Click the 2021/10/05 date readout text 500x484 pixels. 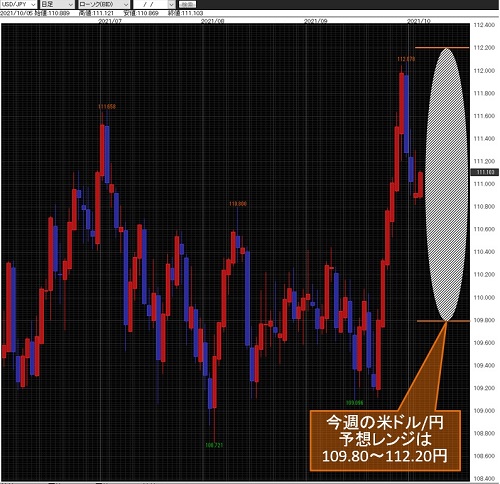tap(17, 13)
